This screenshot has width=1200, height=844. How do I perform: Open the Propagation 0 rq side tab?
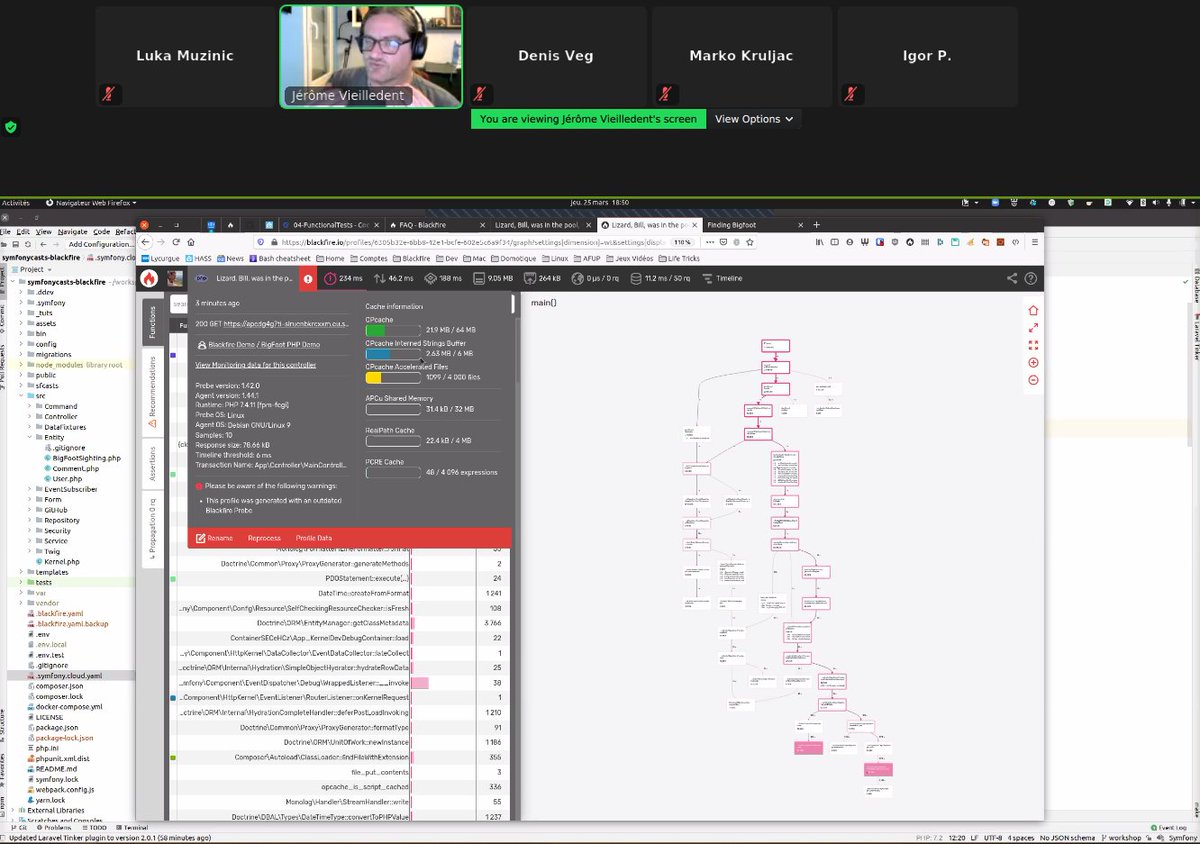point(152,530)
